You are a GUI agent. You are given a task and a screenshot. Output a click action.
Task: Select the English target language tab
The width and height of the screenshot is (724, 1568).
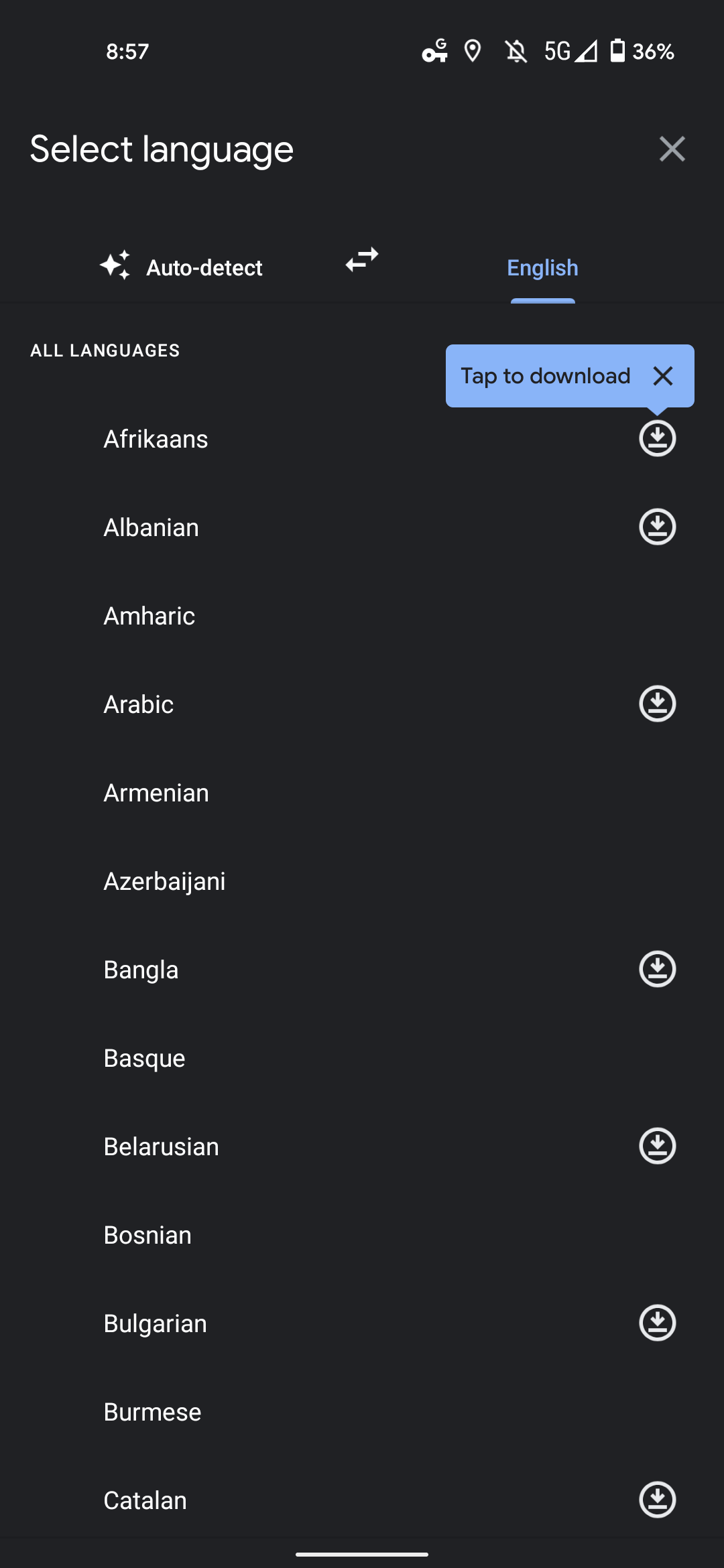point(542,267)
